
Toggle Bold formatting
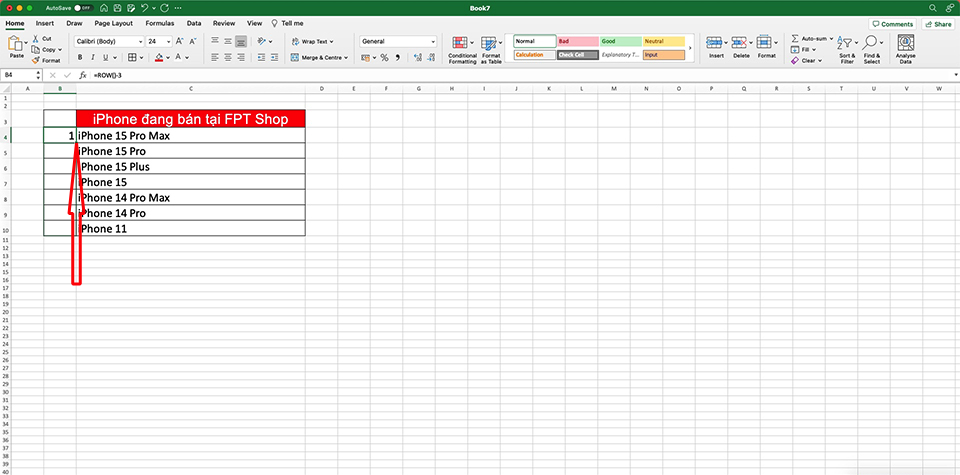coord(80,58)
